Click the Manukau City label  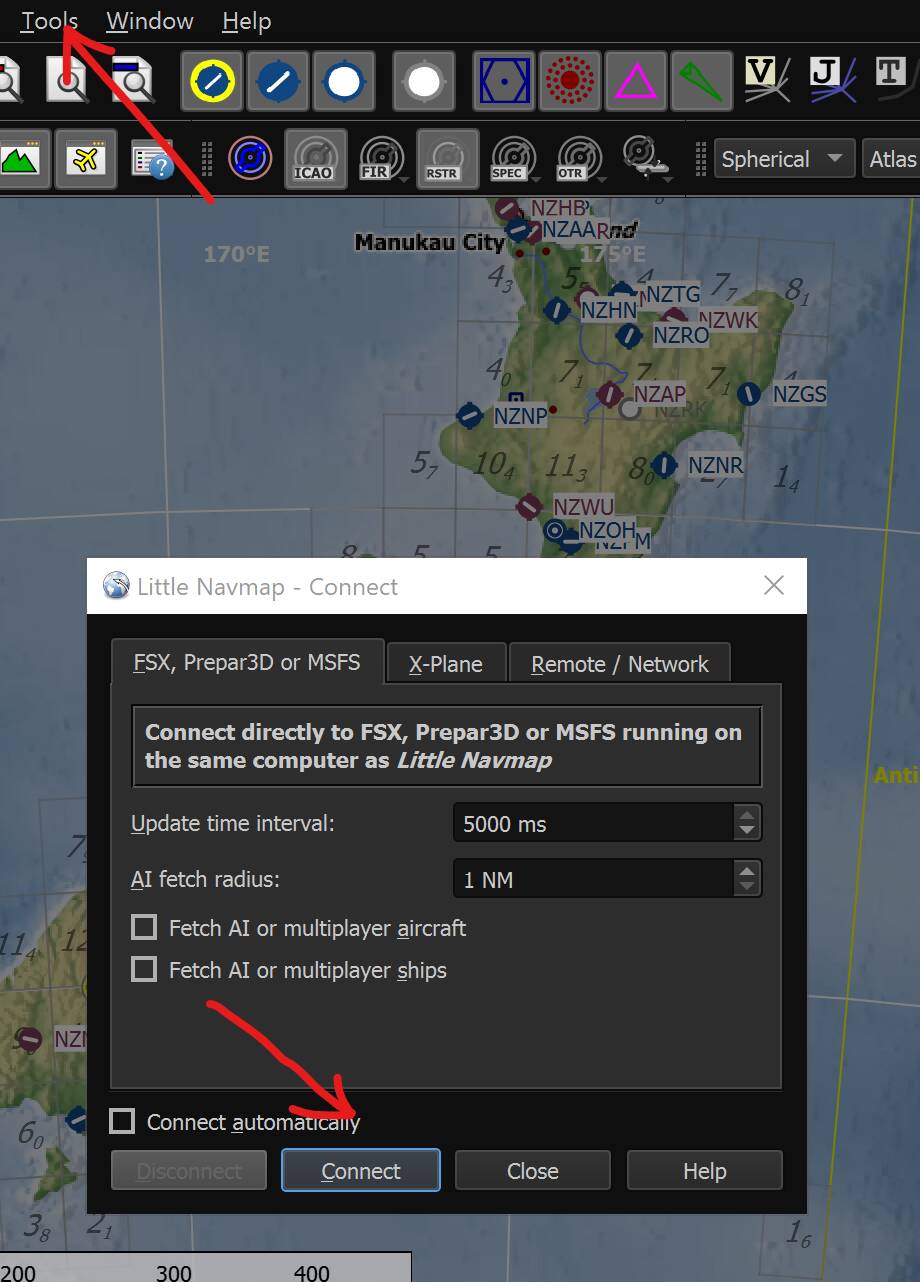coord(430,242)
